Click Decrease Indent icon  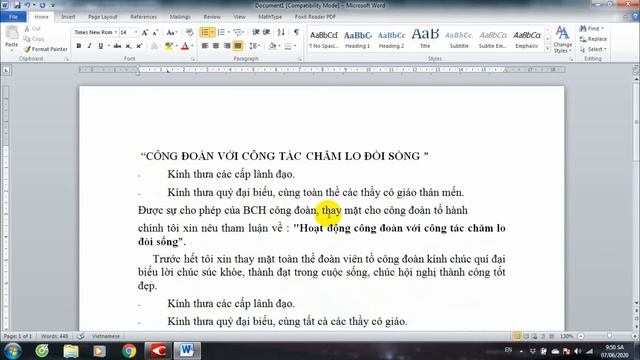(x=256, y=32)
